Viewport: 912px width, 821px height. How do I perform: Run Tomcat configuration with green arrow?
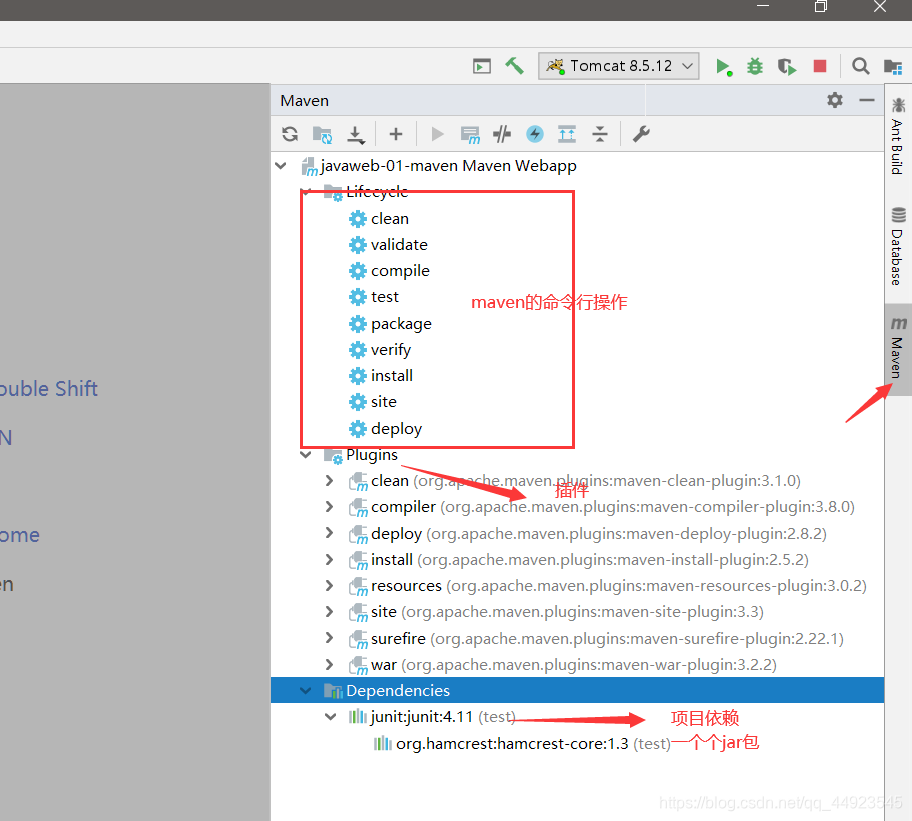click(x=724, y=66)
